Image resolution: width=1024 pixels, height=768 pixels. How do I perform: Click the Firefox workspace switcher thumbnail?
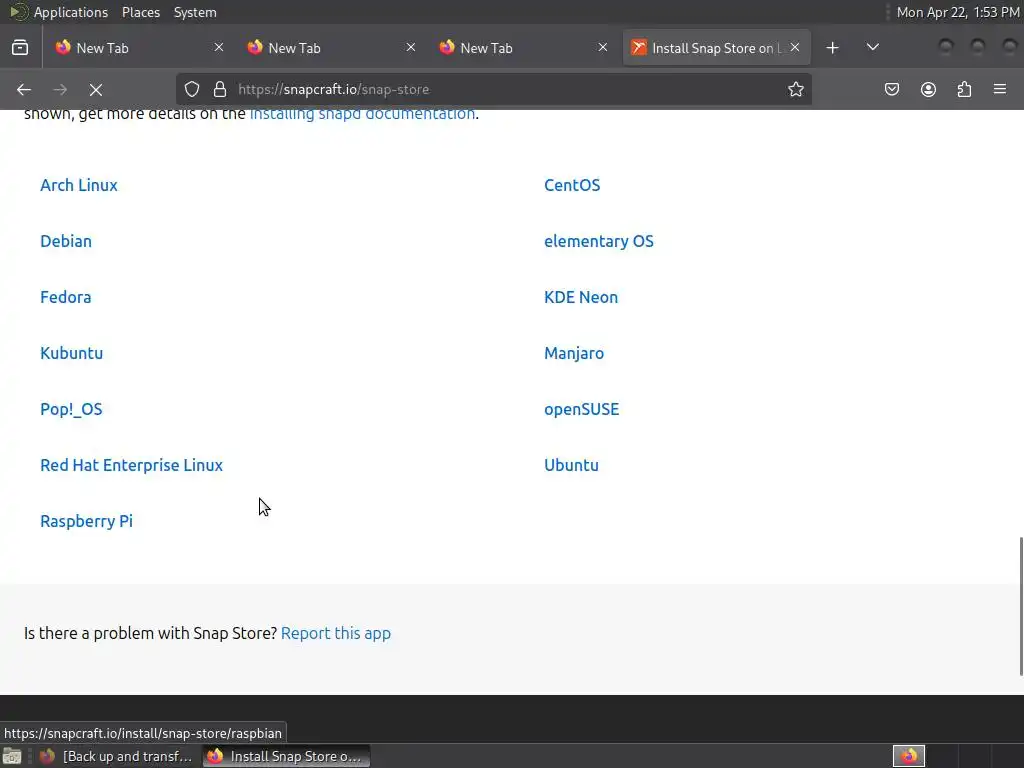pos(908,756)
